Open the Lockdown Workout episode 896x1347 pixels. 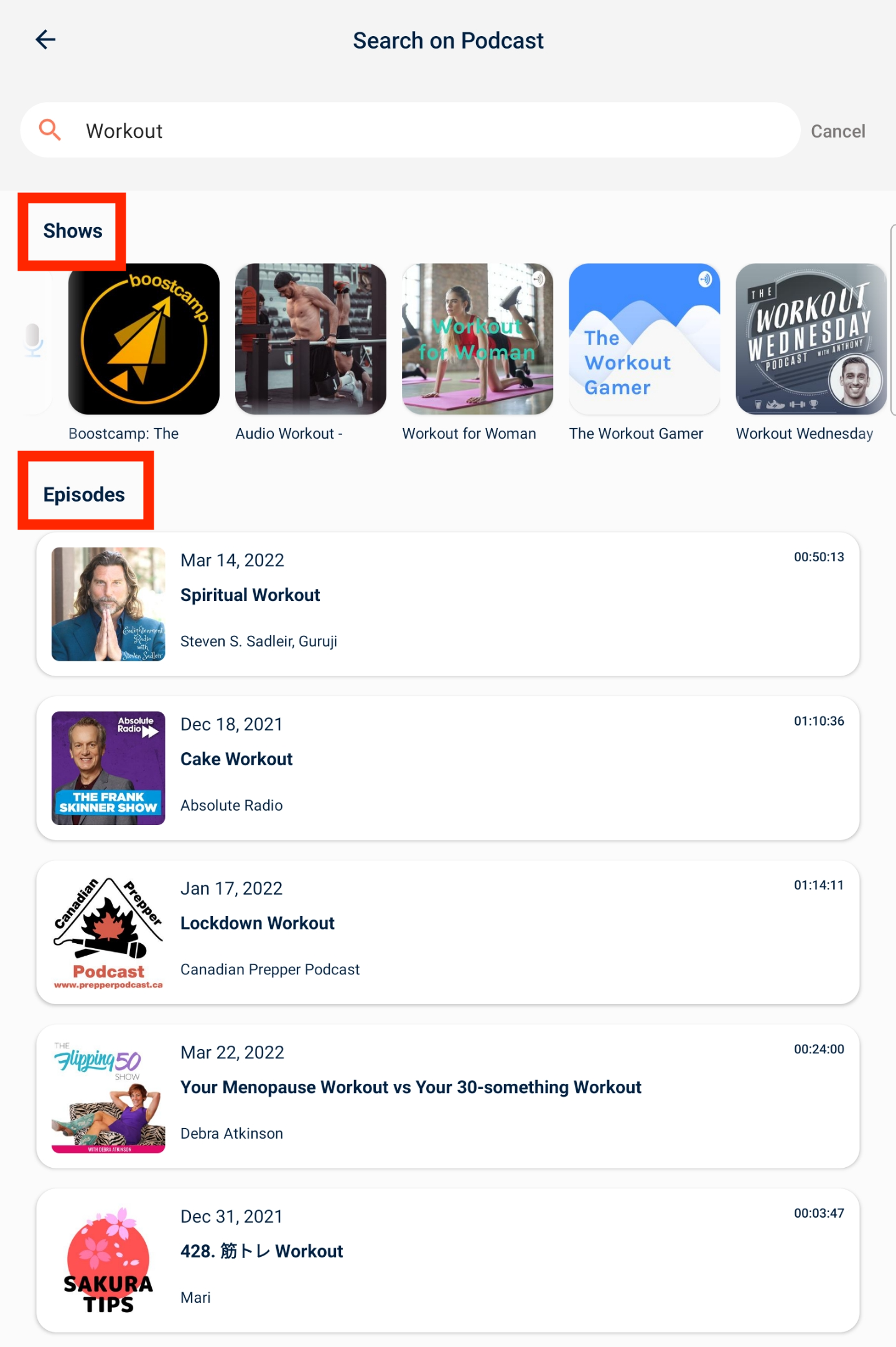click(448, 933)
